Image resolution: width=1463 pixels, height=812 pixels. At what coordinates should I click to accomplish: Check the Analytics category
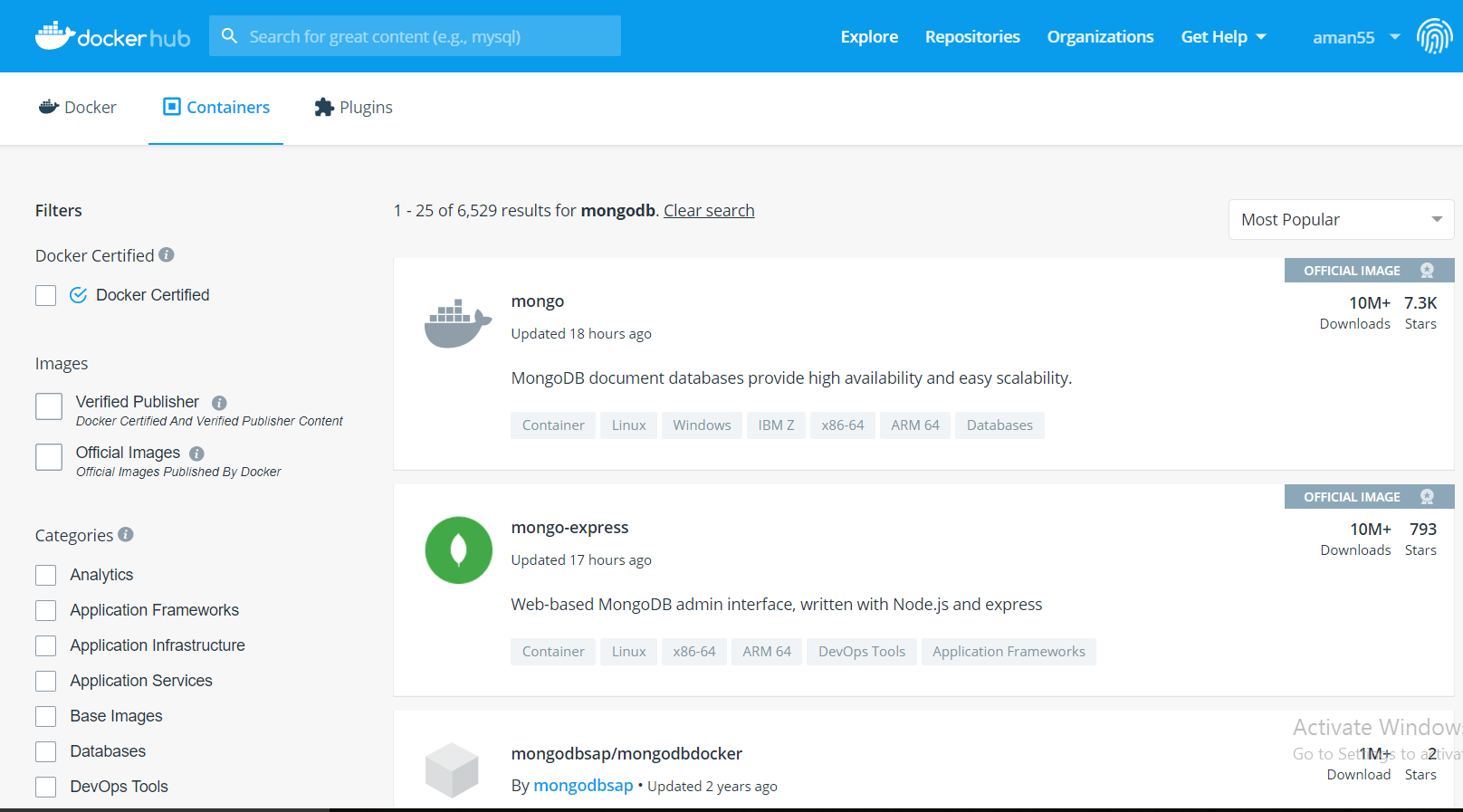coord(45,576)
